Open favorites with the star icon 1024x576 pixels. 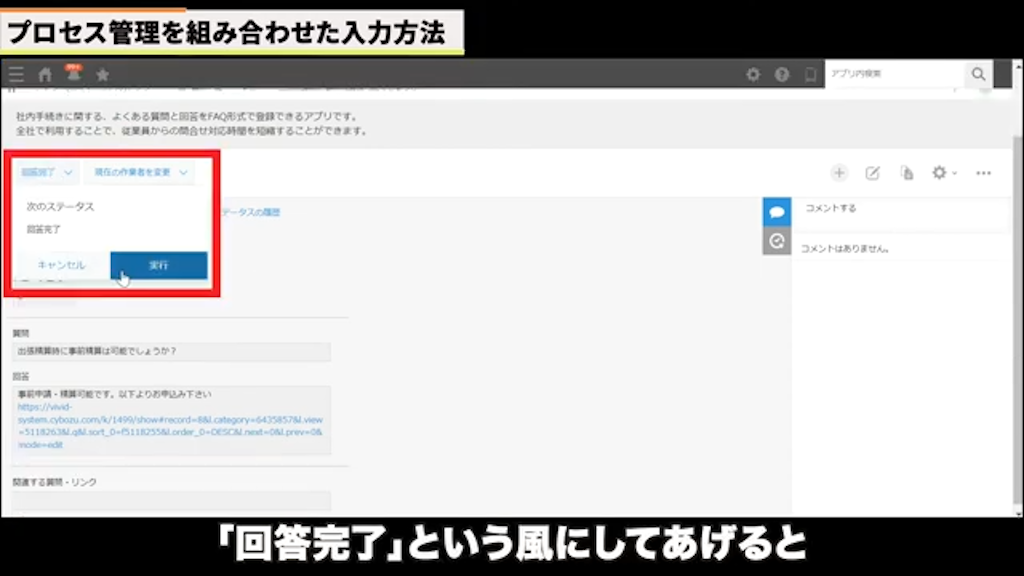pos(101,73)
